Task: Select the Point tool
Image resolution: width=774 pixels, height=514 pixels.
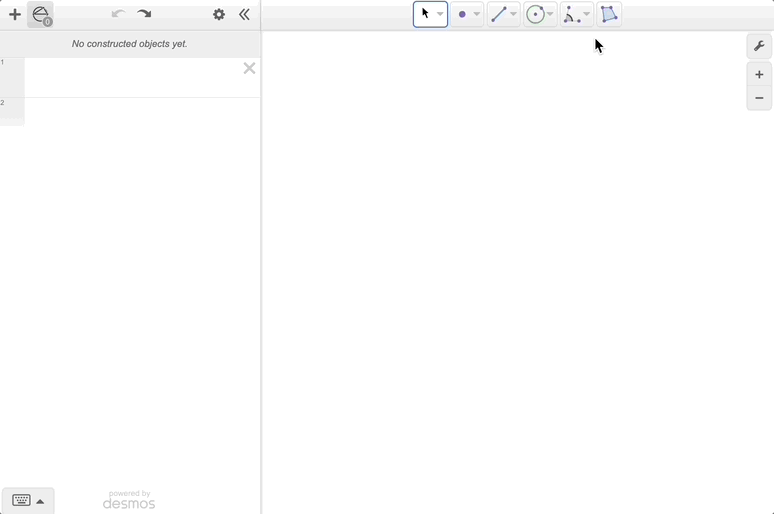Action: coord(462,15)
